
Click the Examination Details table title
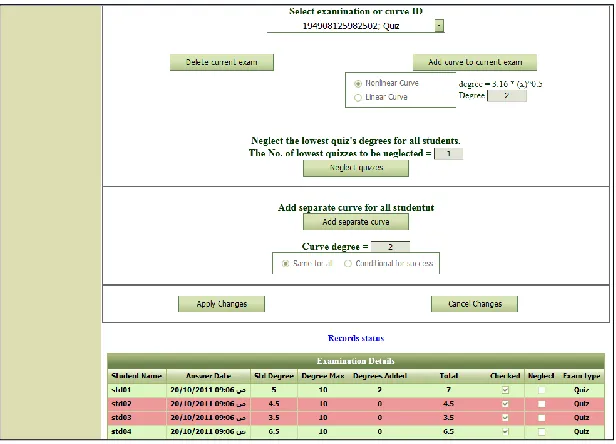coord(356,361)
